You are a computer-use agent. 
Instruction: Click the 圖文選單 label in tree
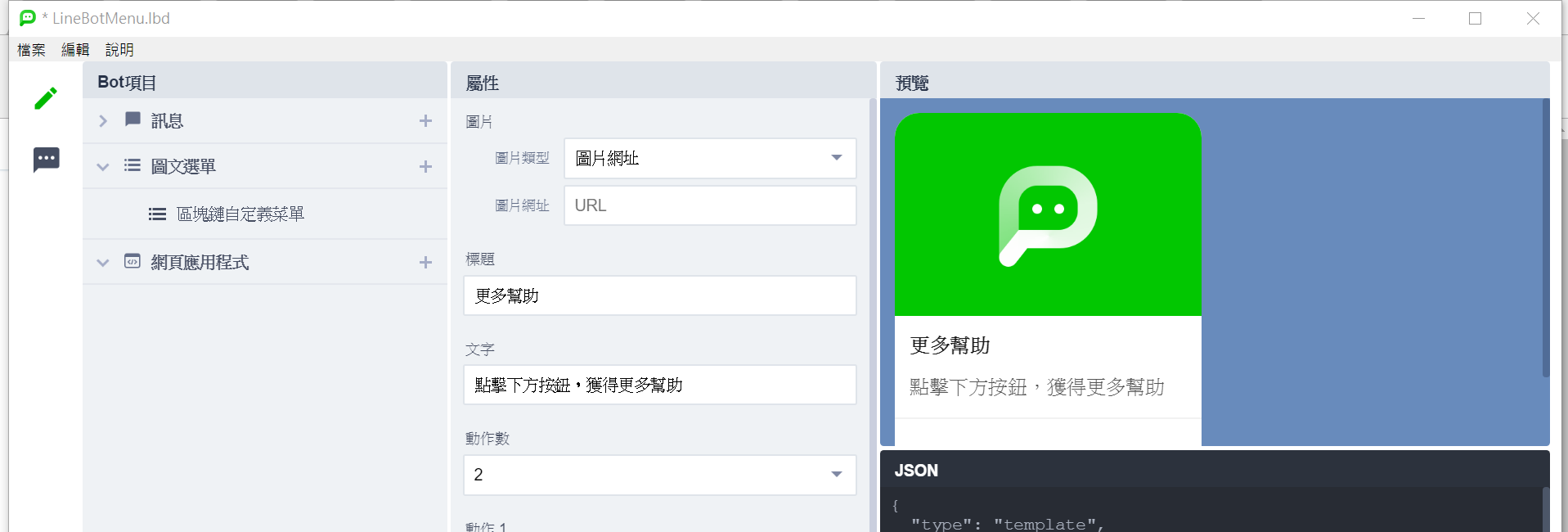183,167
